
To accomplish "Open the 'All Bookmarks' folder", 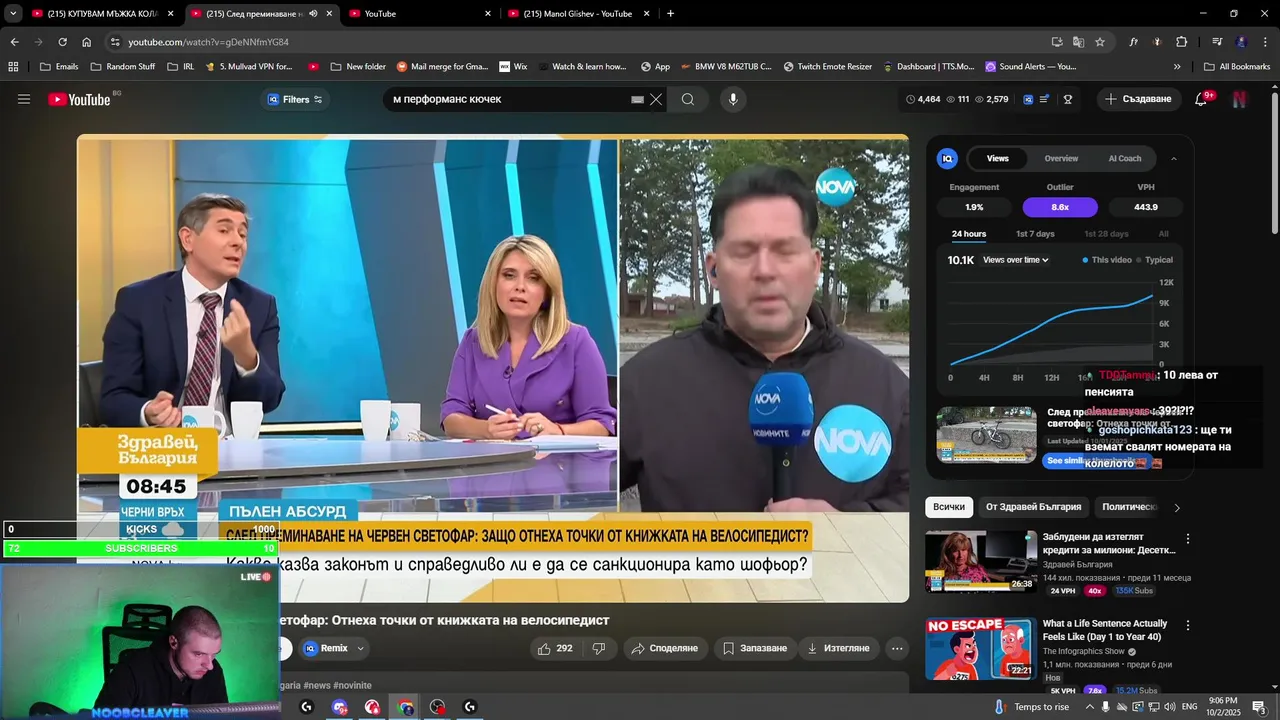I will (x=1236, y=67).
